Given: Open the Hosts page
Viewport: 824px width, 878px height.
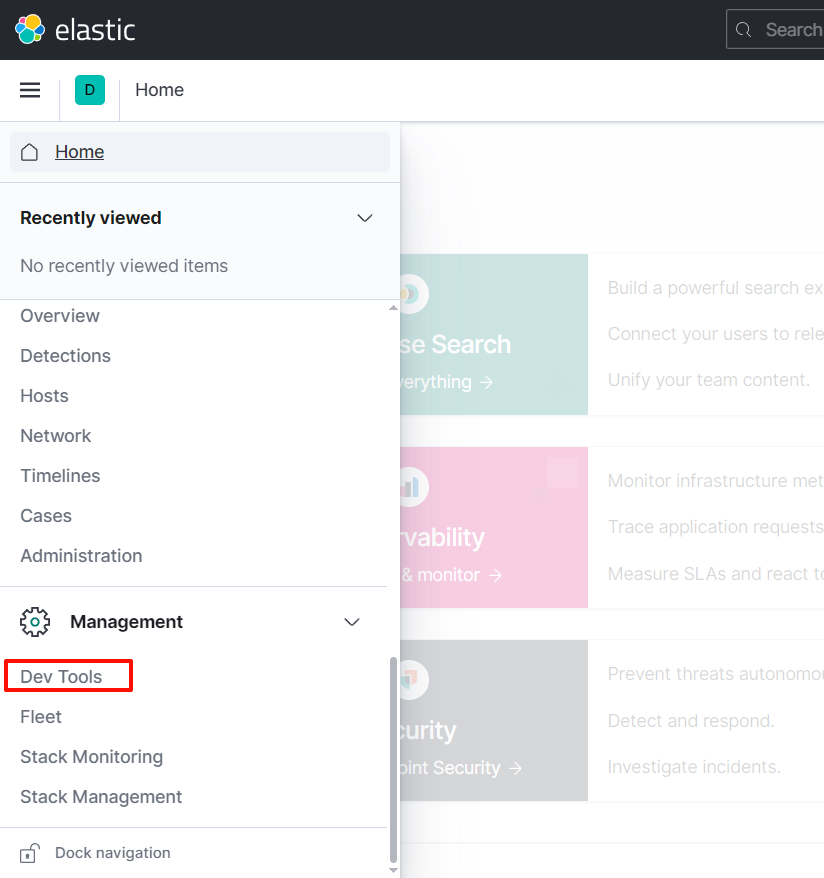Looking at the screenshot, I should pos(44,396).
